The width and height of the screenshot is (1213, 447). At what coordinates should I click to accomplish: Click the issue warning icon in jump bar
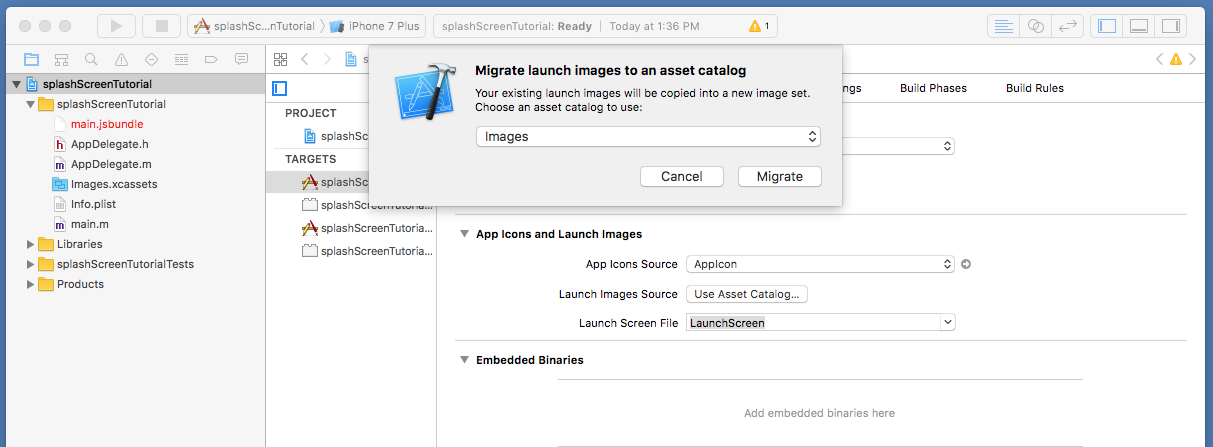pos(1176,59)
